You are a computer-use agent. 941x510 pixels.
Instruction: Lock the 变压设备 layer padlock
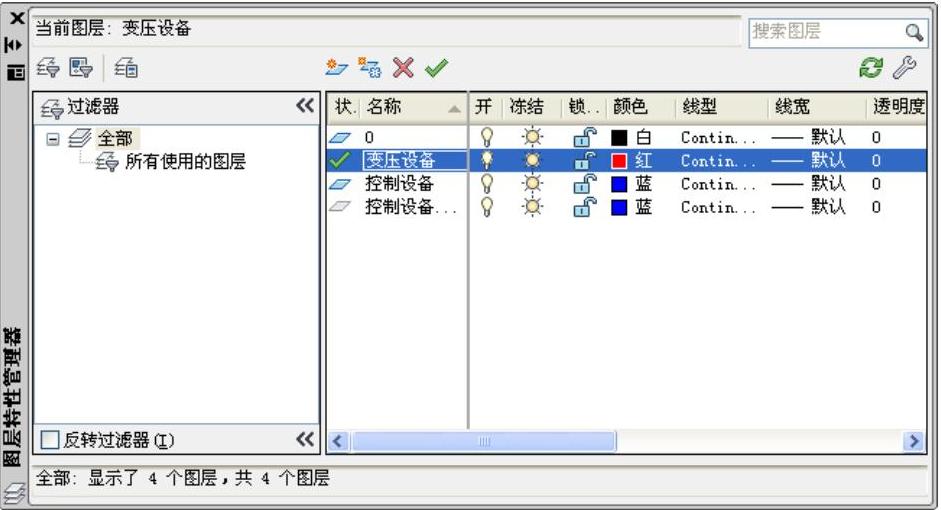click(x=584, y=160)
